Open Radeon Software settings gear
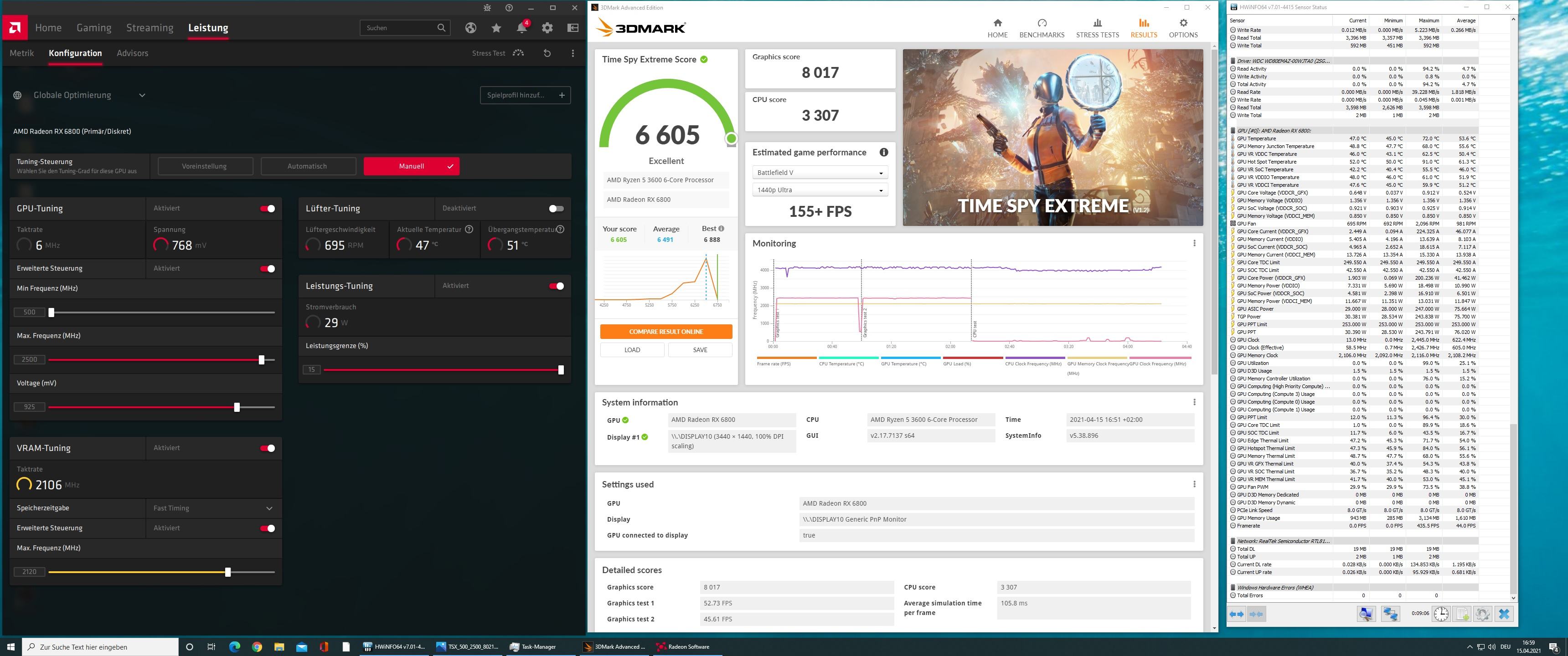This screenshot has width=1568, height=656. coord(547,28)
